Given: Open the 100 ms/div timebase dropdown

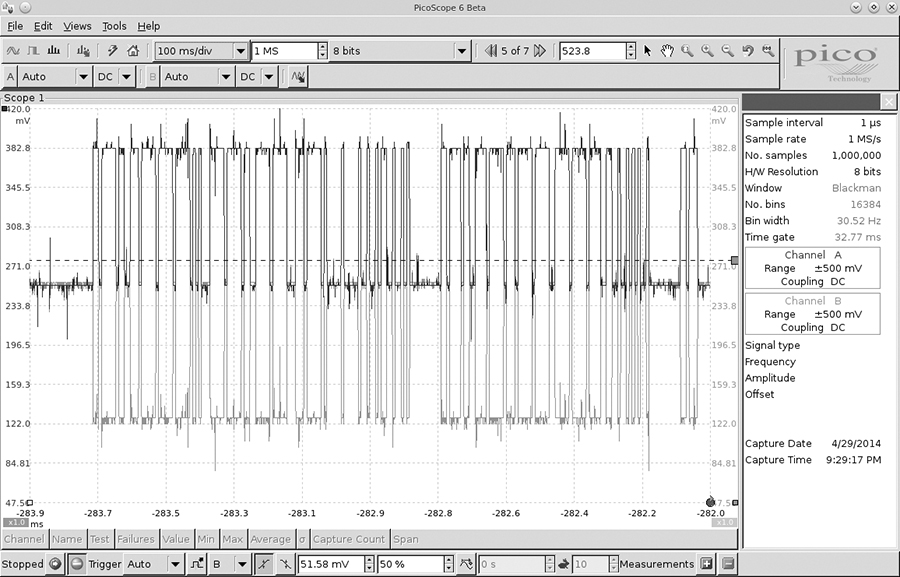Looking at the screenshot, I should pyautogui.click(x=240, y=51).
